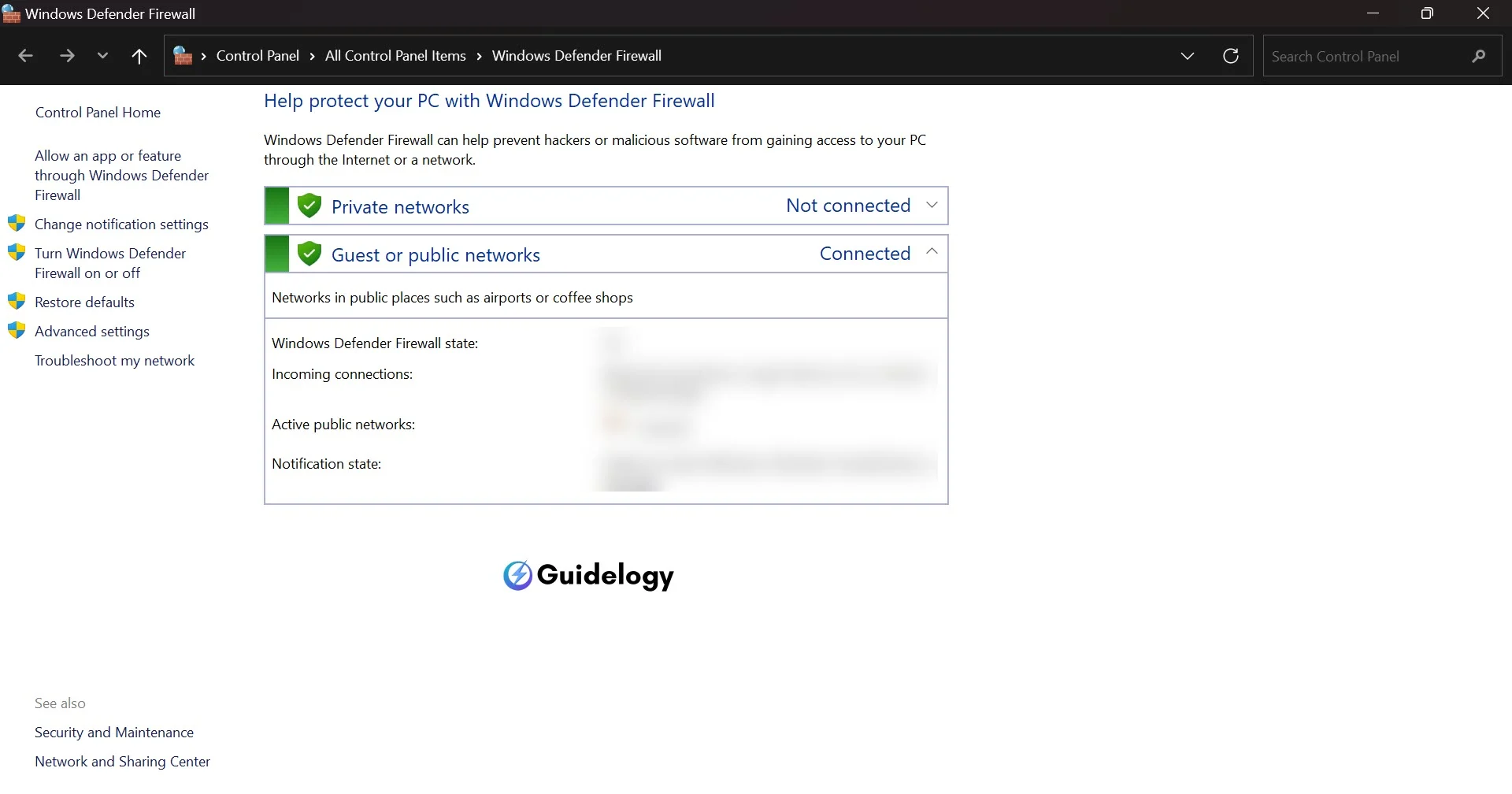This screenshot has width=1512, height=794.
Task: Select All Control Panel Items breadcrumb
Action: tap(395, 56)
